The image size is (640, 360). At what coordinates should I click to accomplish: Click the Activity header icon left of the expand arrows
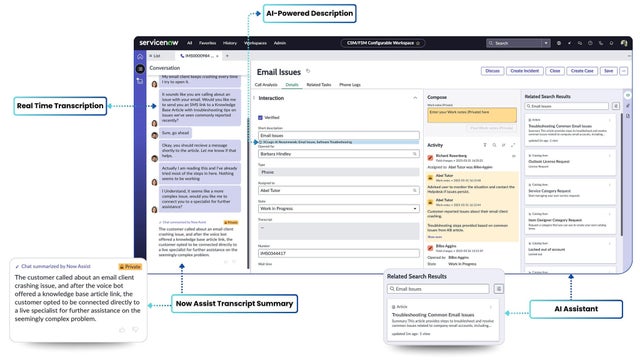coord(503,145)
